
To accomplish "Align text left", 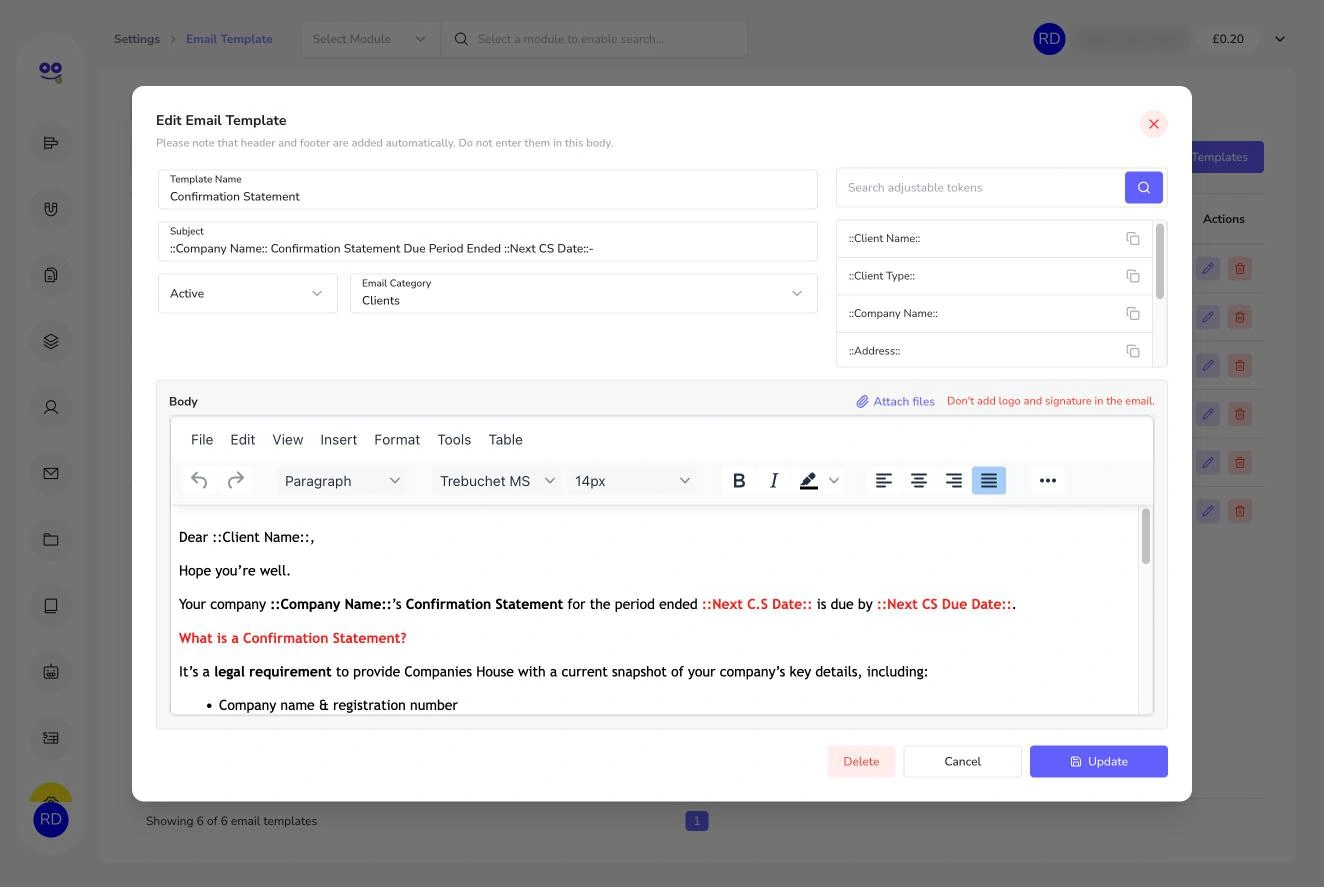I will coord(884,481).
